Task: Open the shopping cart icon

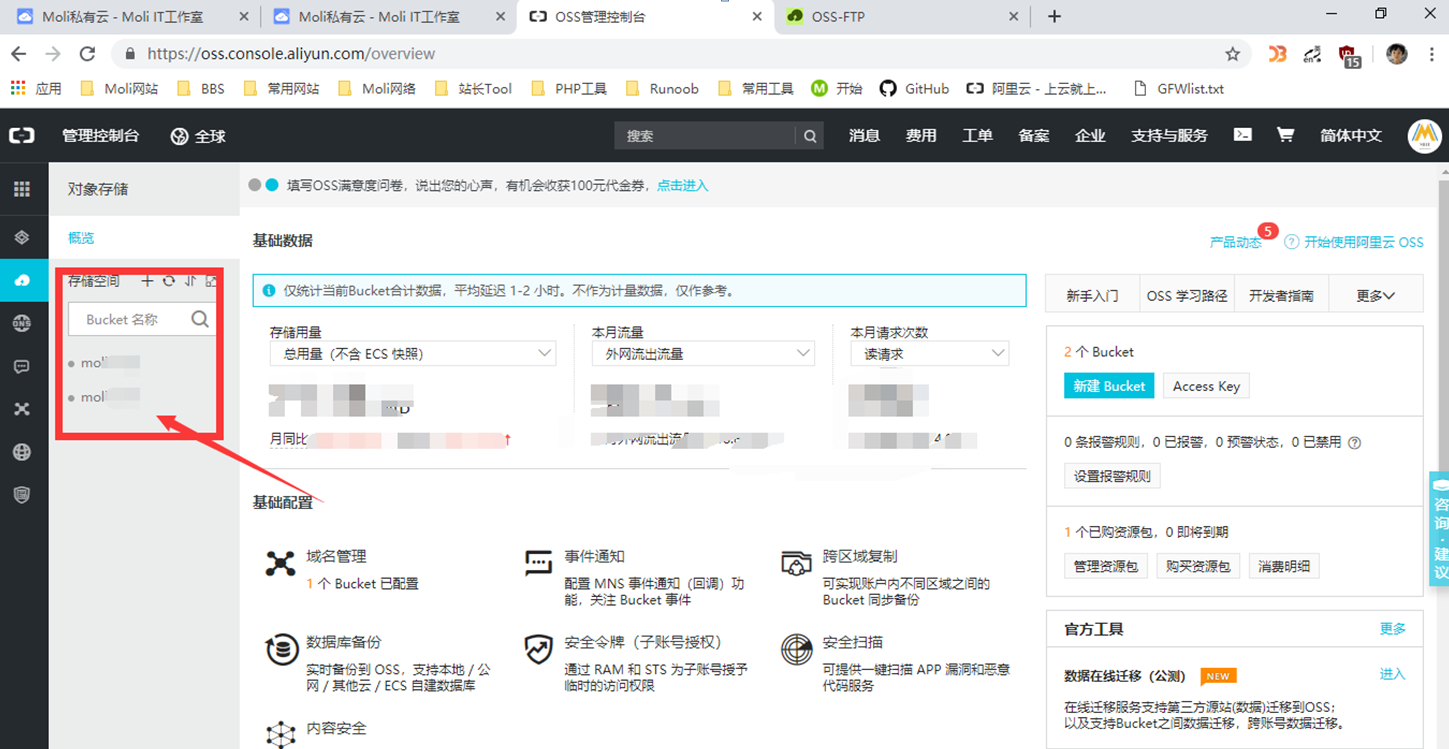Action: click(x=1286, y=134)
